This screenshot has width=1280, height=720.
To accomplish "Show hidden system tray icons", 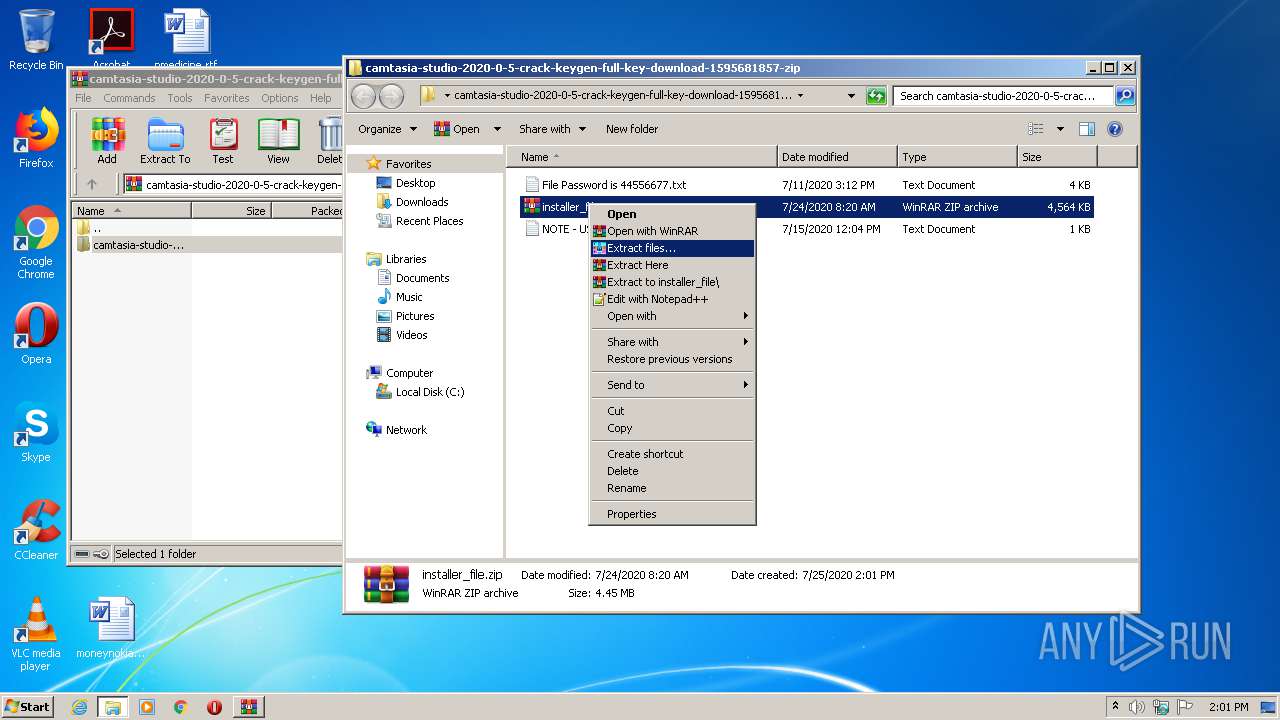I will click(1113, 707).
